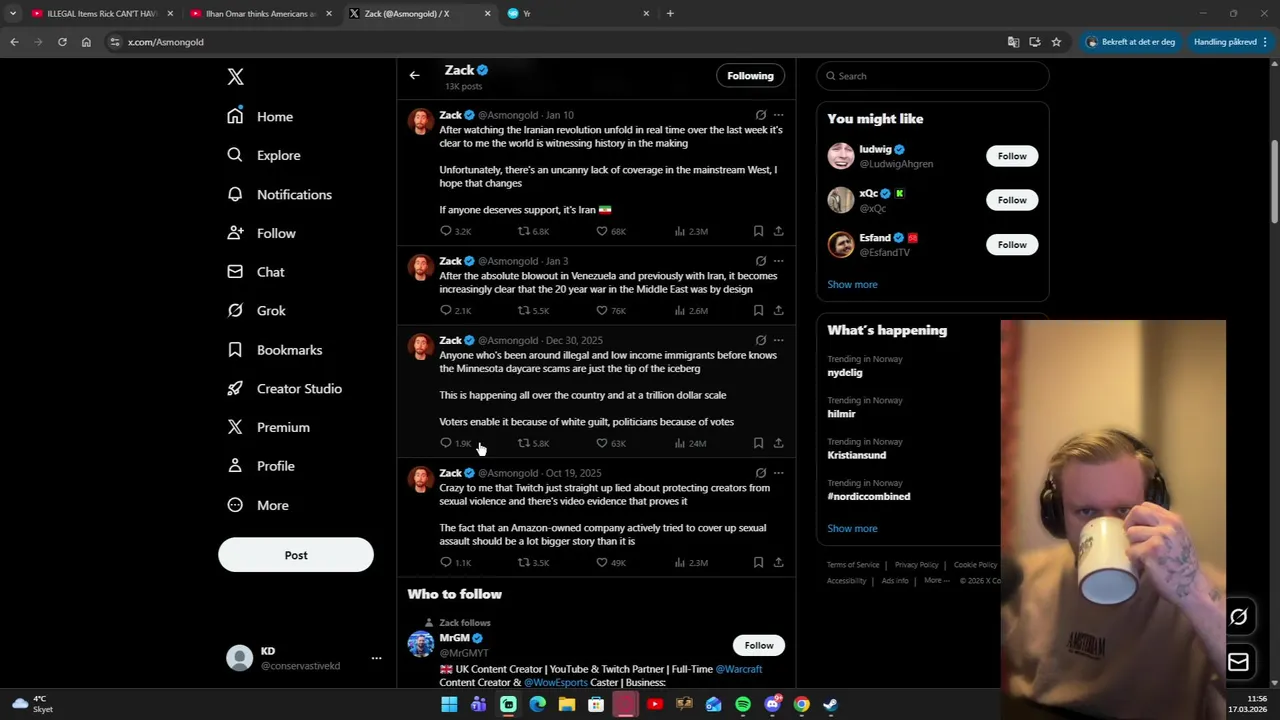Open Grok floating button bottom right

pyautogui.click(x=1238, y=617)
